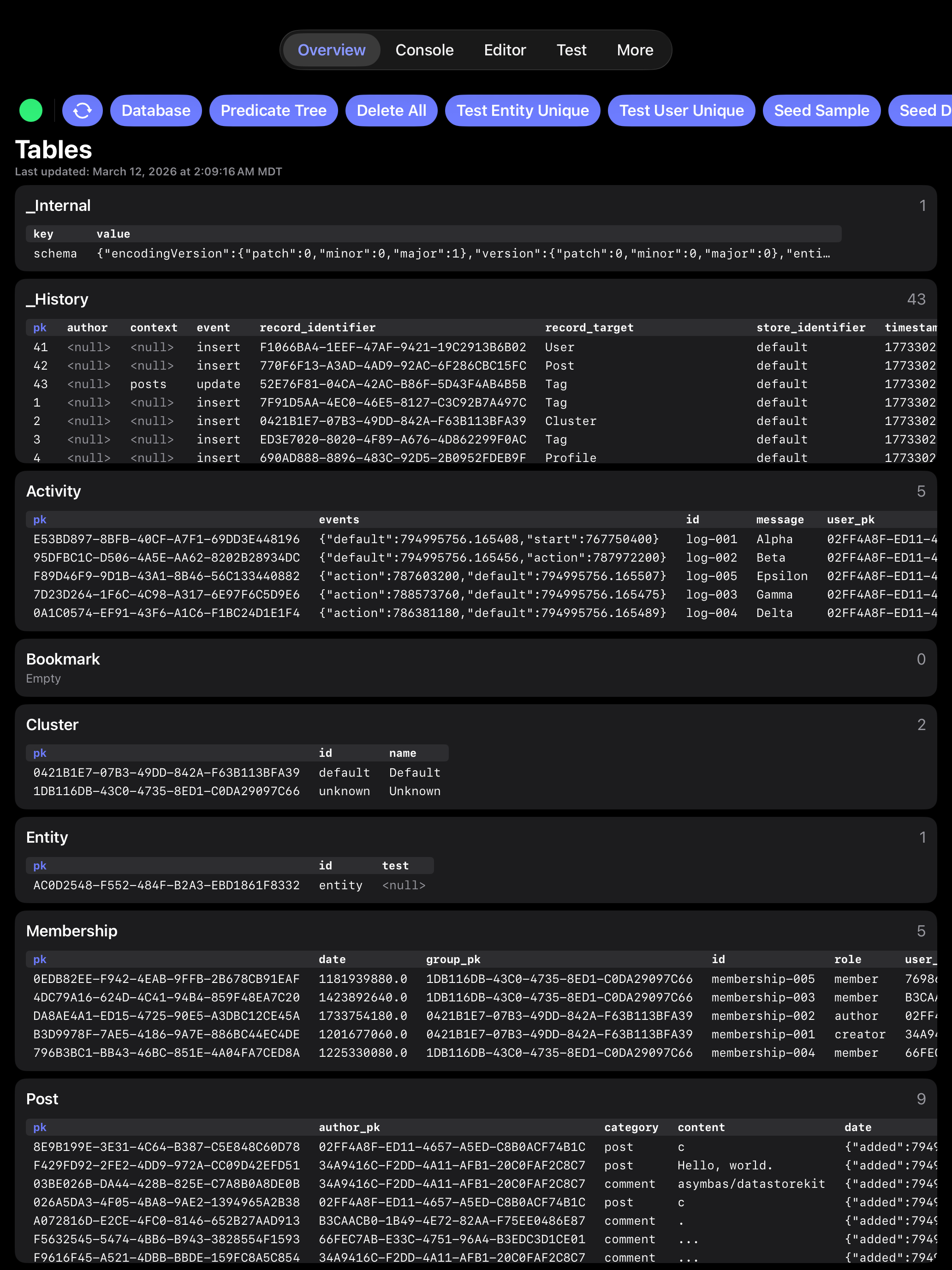Click author_pk B3CAACB0-1B49-4E72-82AA-F75EE0486E87

(x=452, y=1221)
